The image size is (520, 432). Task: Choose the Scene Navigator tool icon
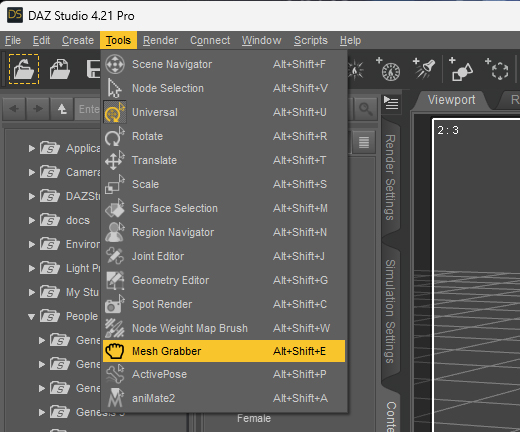115,64
